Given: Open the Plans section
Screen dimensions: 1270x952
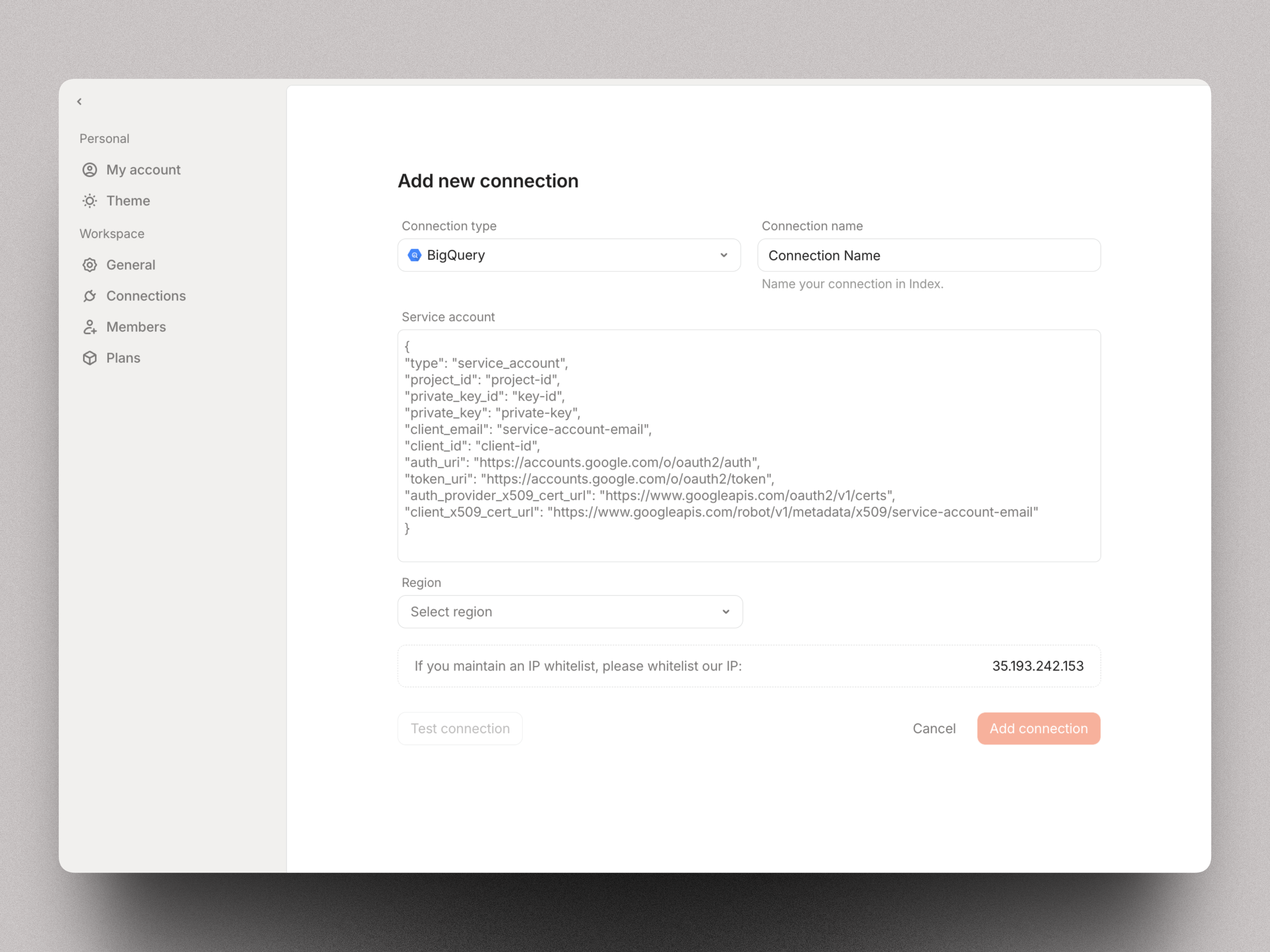Looking at the screenshot, I should point(123,358).
